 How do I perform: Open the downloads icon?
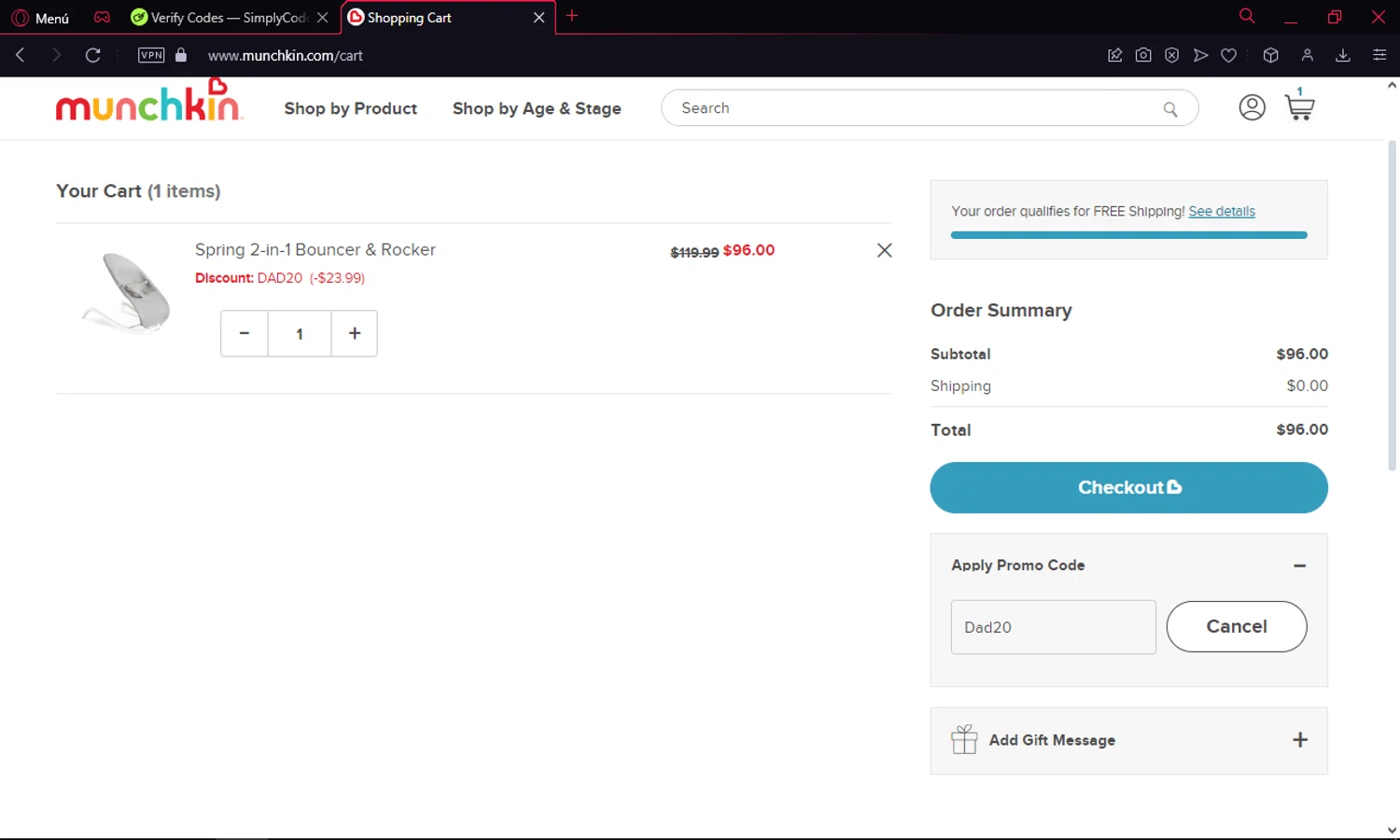pos(1343,55)
